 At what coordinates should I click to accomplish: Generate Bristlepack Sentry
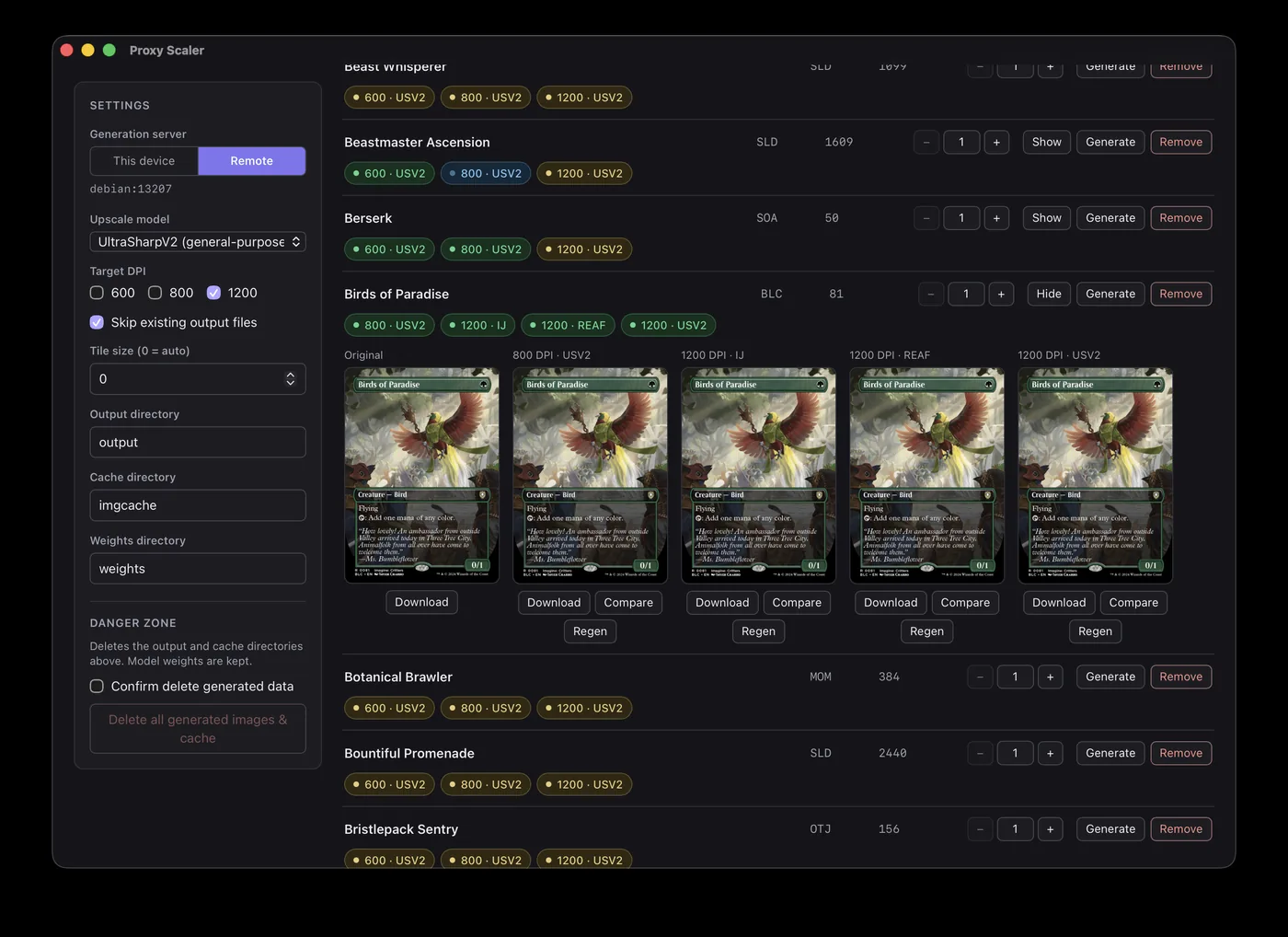click(x=1110, y=829)
